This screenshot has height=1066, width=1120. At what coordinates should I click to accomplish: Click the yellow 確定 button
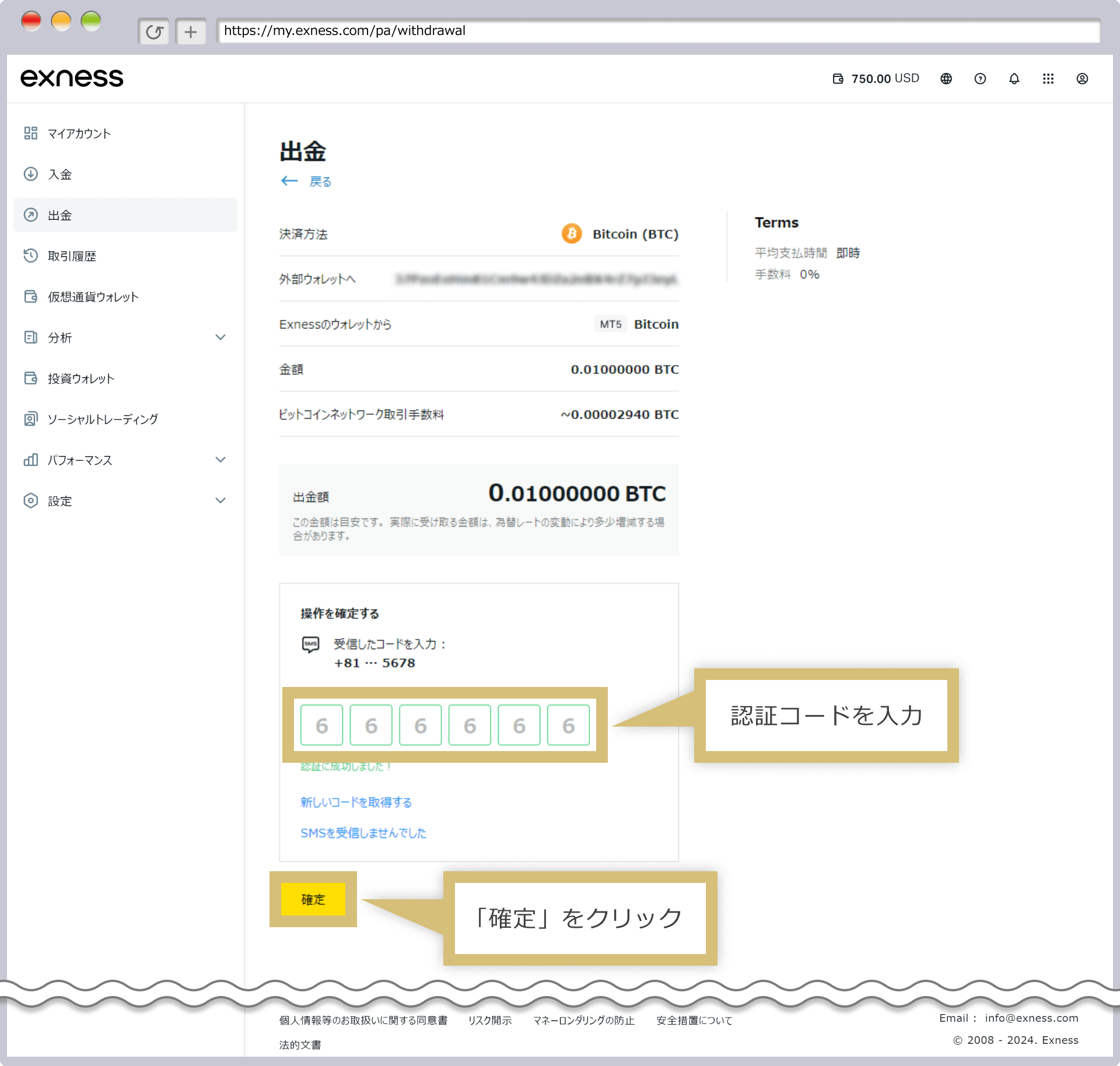(x=313, y=899)
